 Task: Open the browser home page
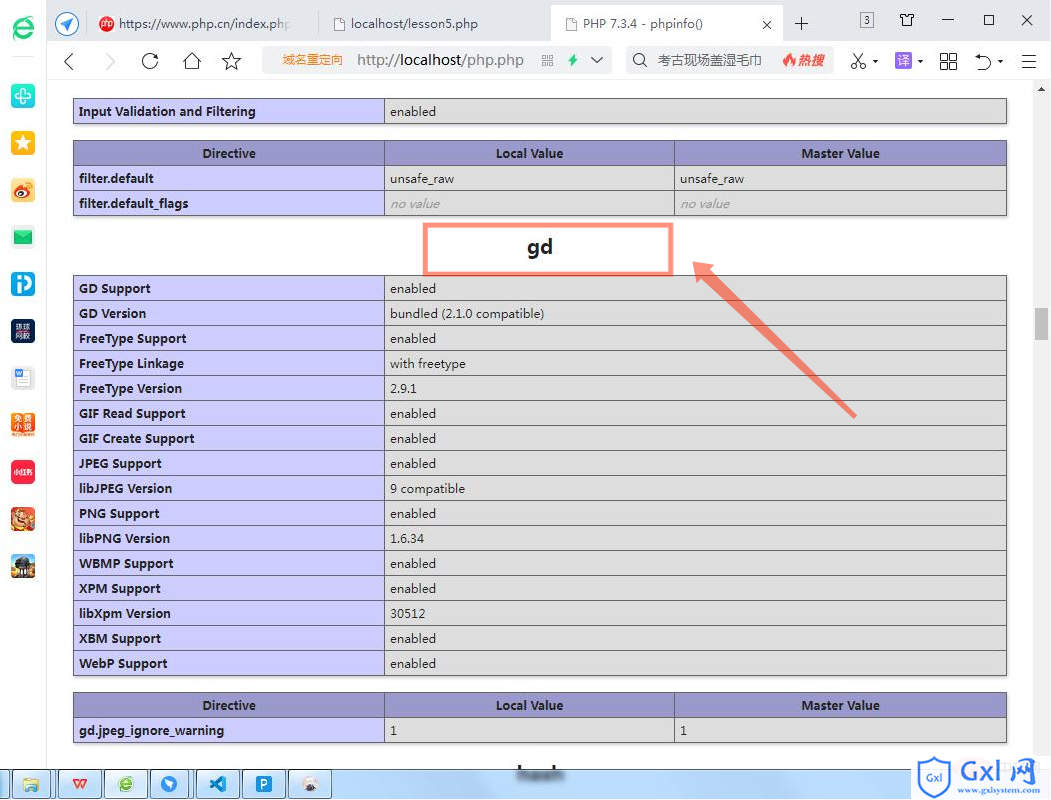192,61
